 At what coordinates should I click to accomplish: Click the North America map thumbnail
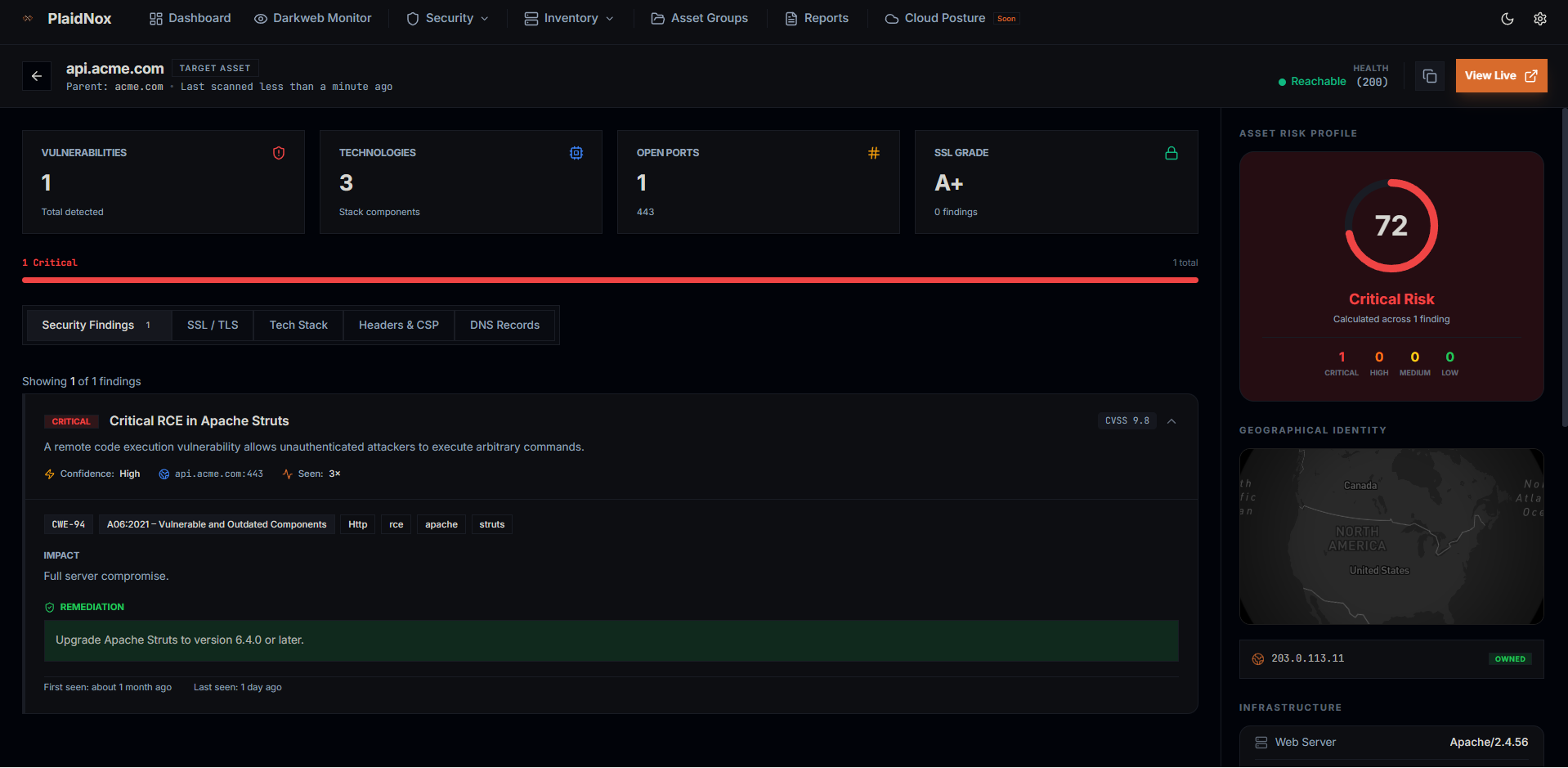(x=1391, y=536)
